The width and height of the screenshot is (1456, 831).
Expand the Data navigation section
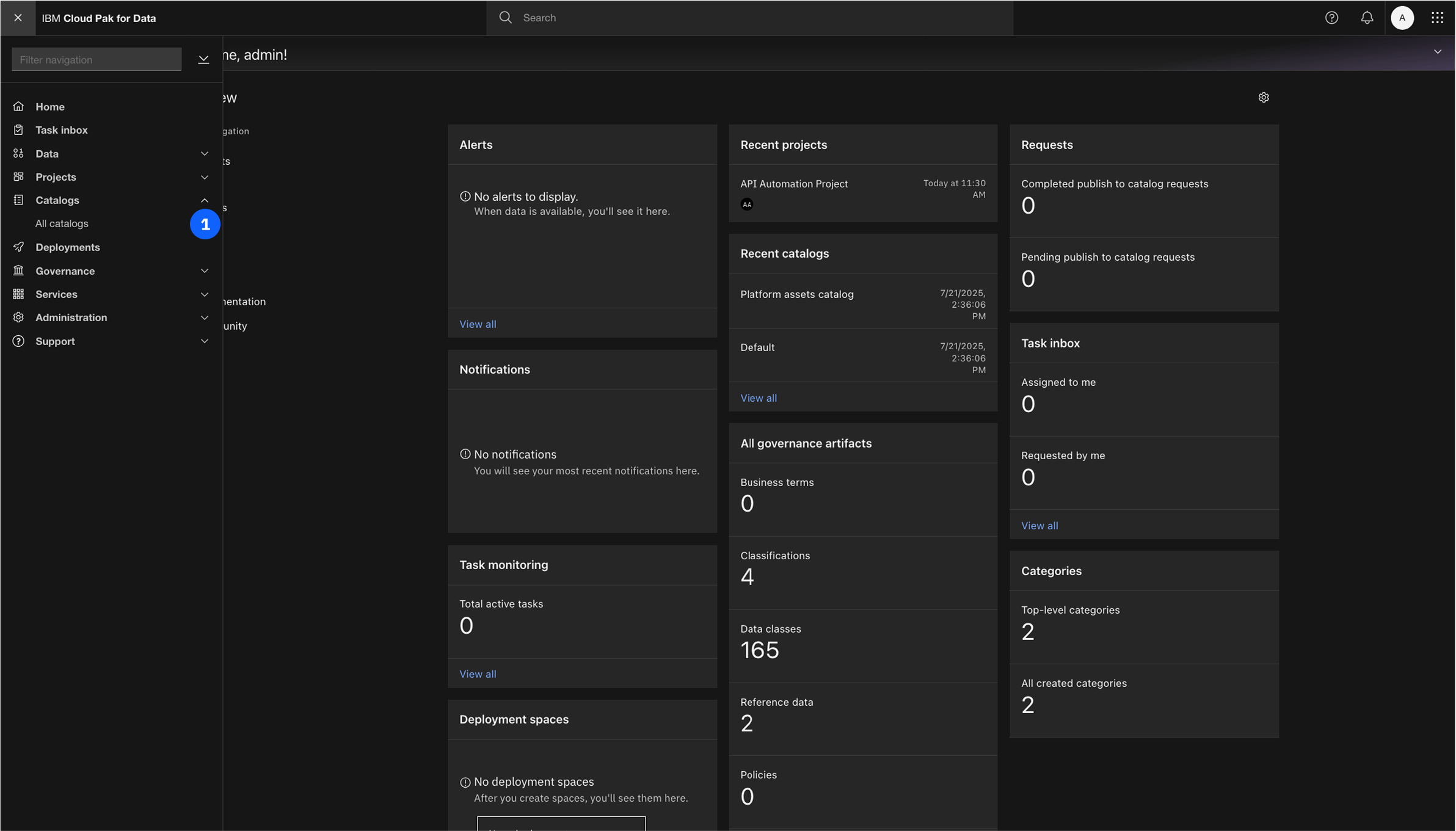(205, 154)
